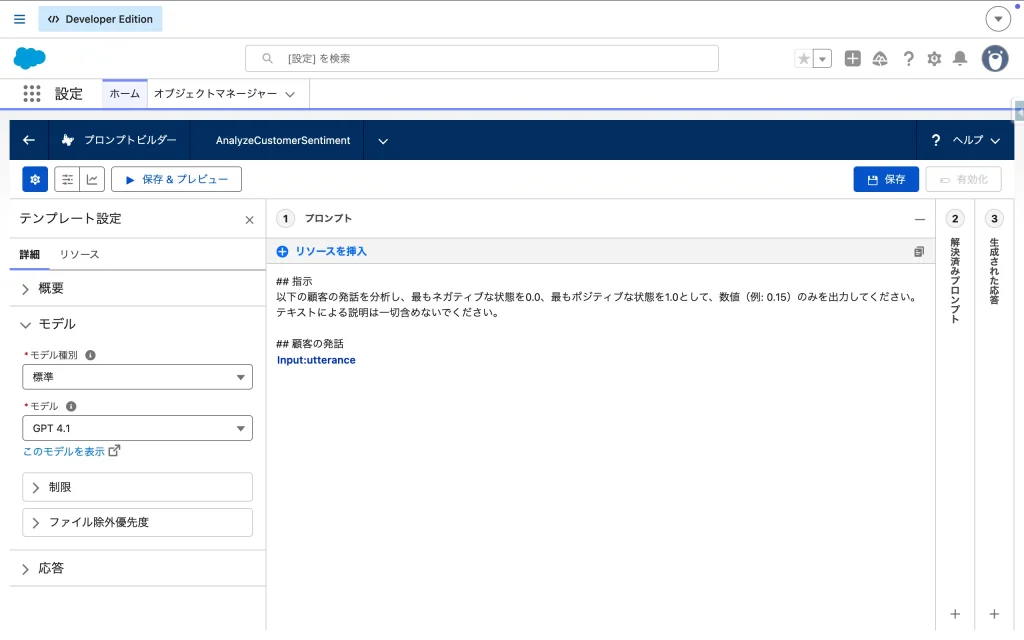
Task: Open the GPT 4.1 model dropdown
Action: [137, 429]
